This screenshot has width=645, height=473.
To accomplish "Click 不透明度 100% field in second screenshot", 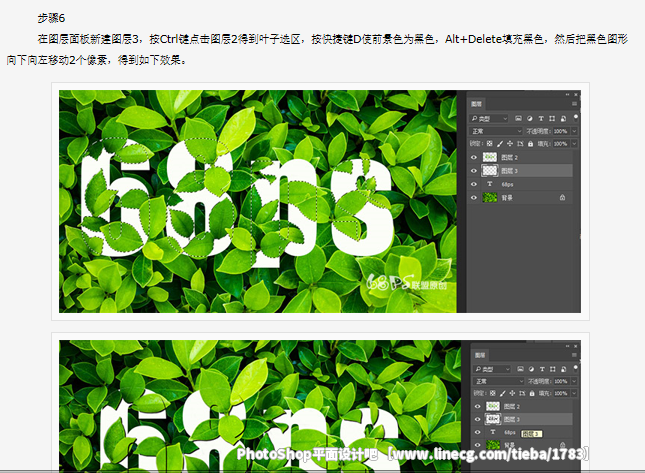I will 562,381.
